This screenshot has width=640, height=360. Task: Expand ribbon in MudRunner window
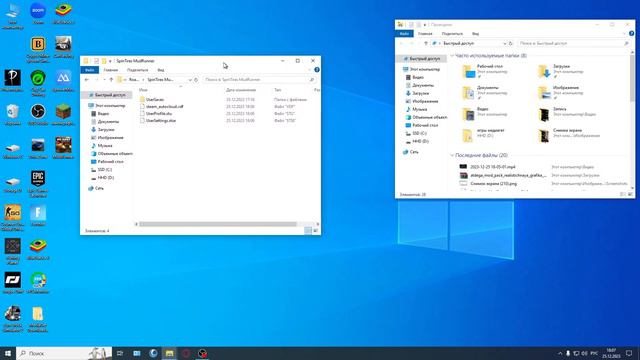(309, 70)
